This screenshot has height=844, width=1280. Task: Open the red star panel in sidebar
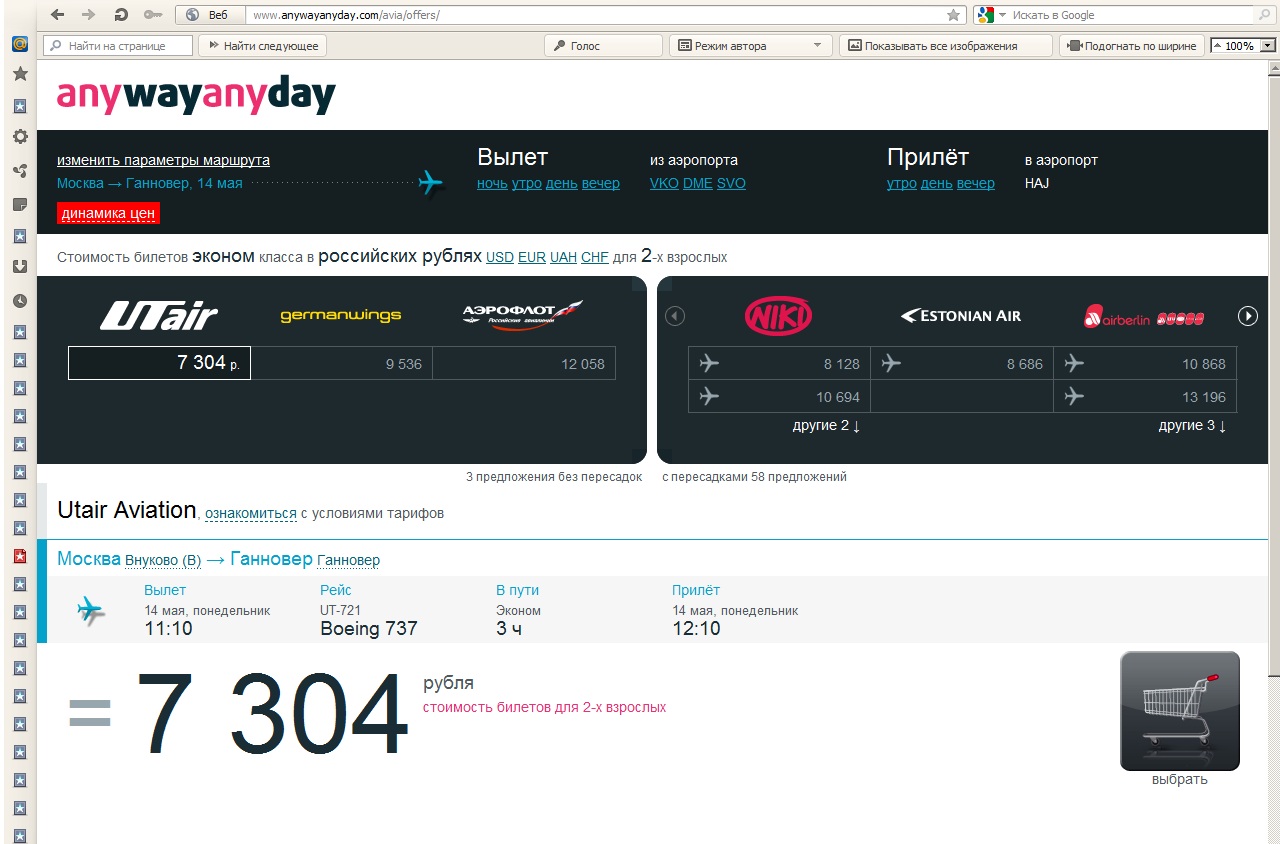[x=19, y=556]
